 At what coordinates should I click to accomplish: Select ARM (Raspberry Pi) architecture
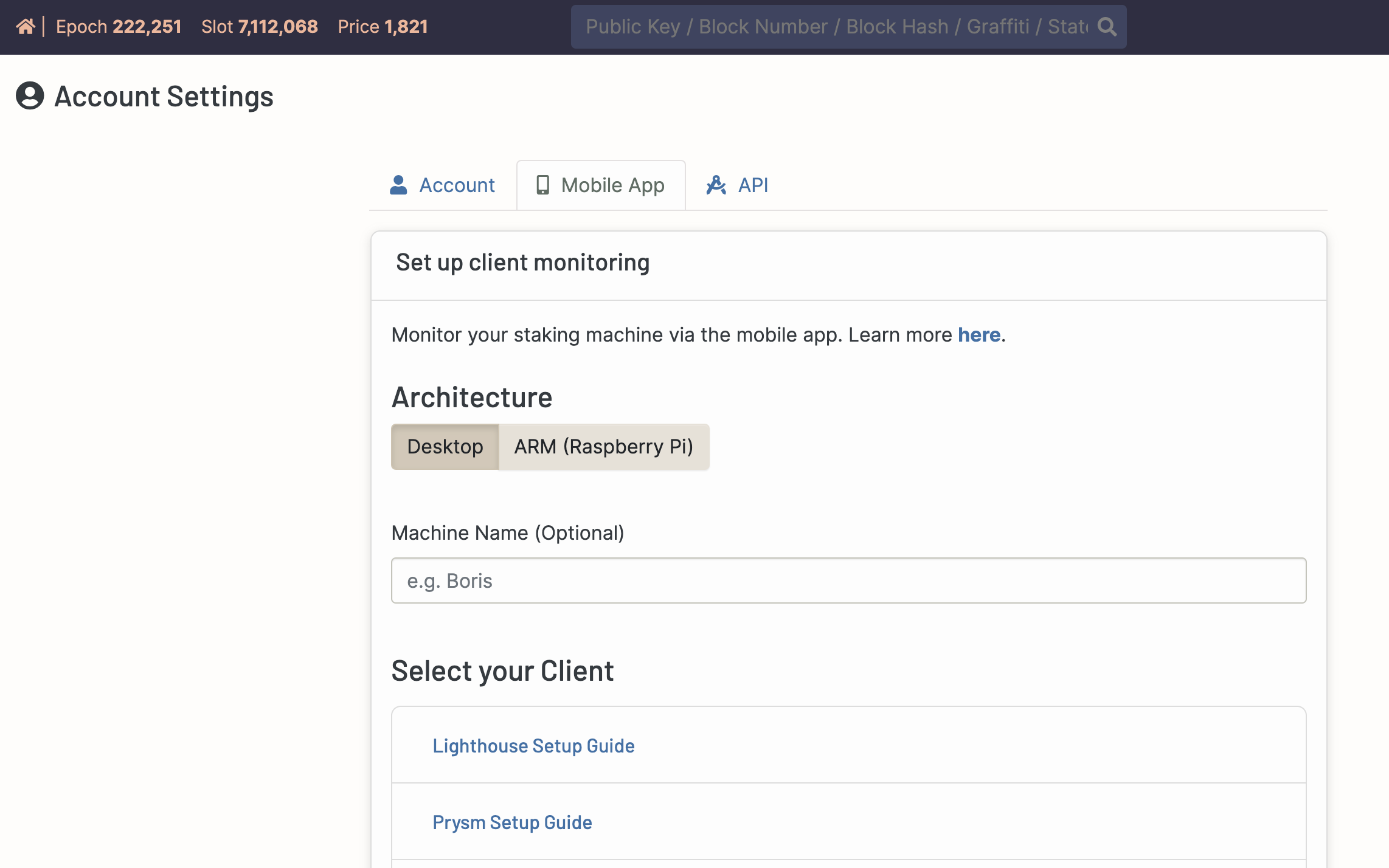click(x=603, y=447)
